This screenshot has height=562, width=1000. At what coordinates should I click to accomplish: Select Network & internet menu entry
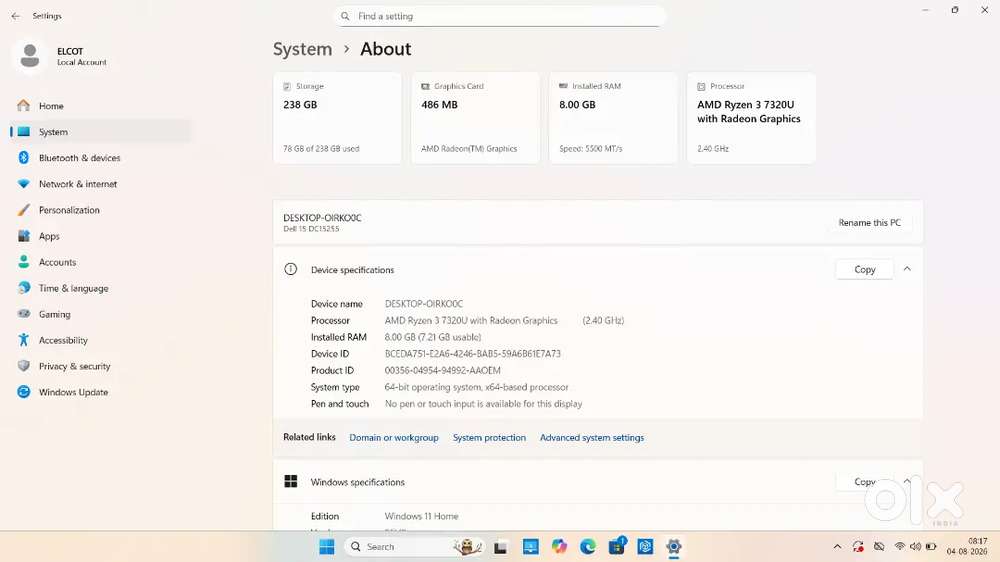[x=100, y=184]
